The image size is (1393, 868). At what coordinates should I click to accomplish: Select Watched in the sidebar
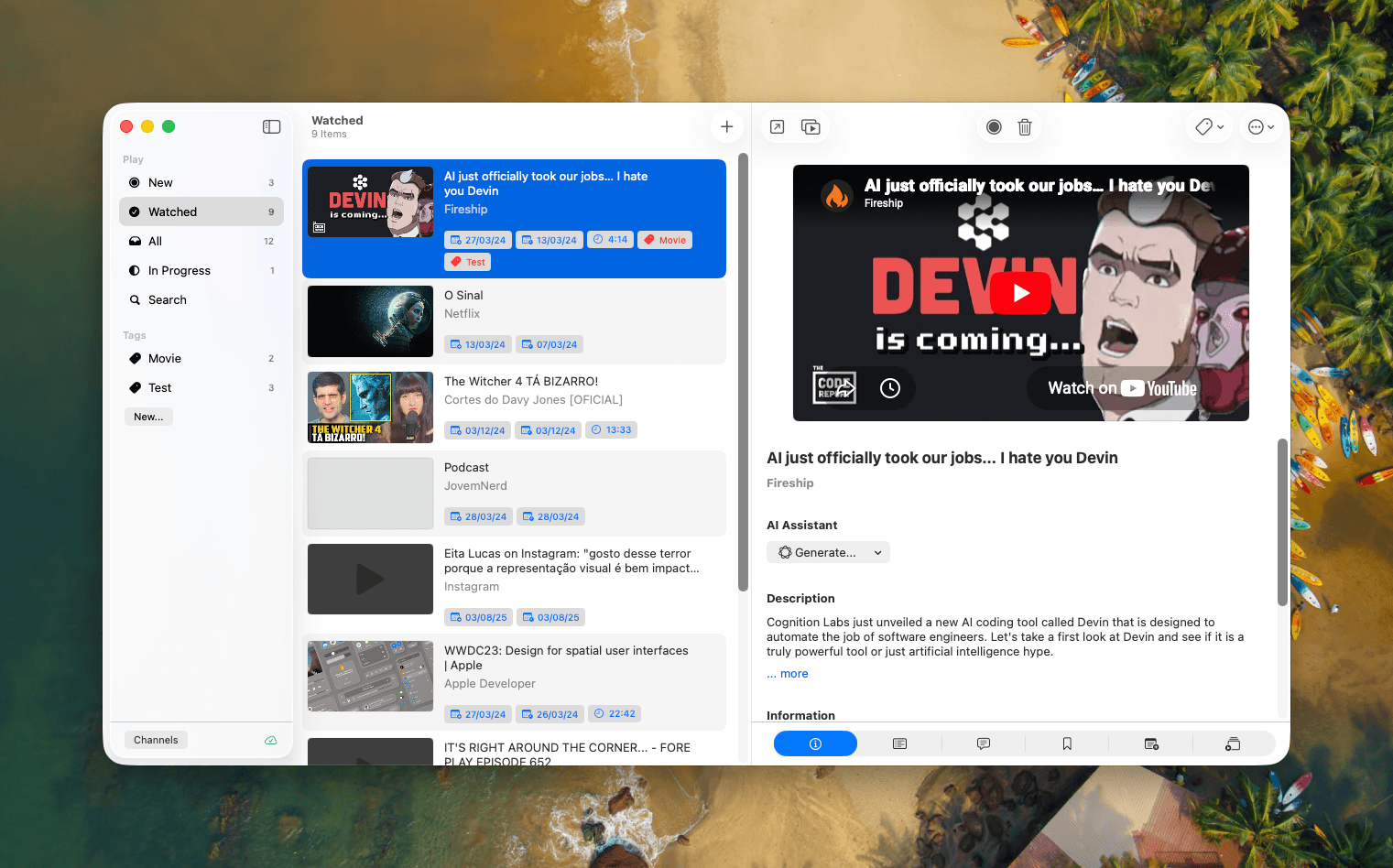pos(201,212)
